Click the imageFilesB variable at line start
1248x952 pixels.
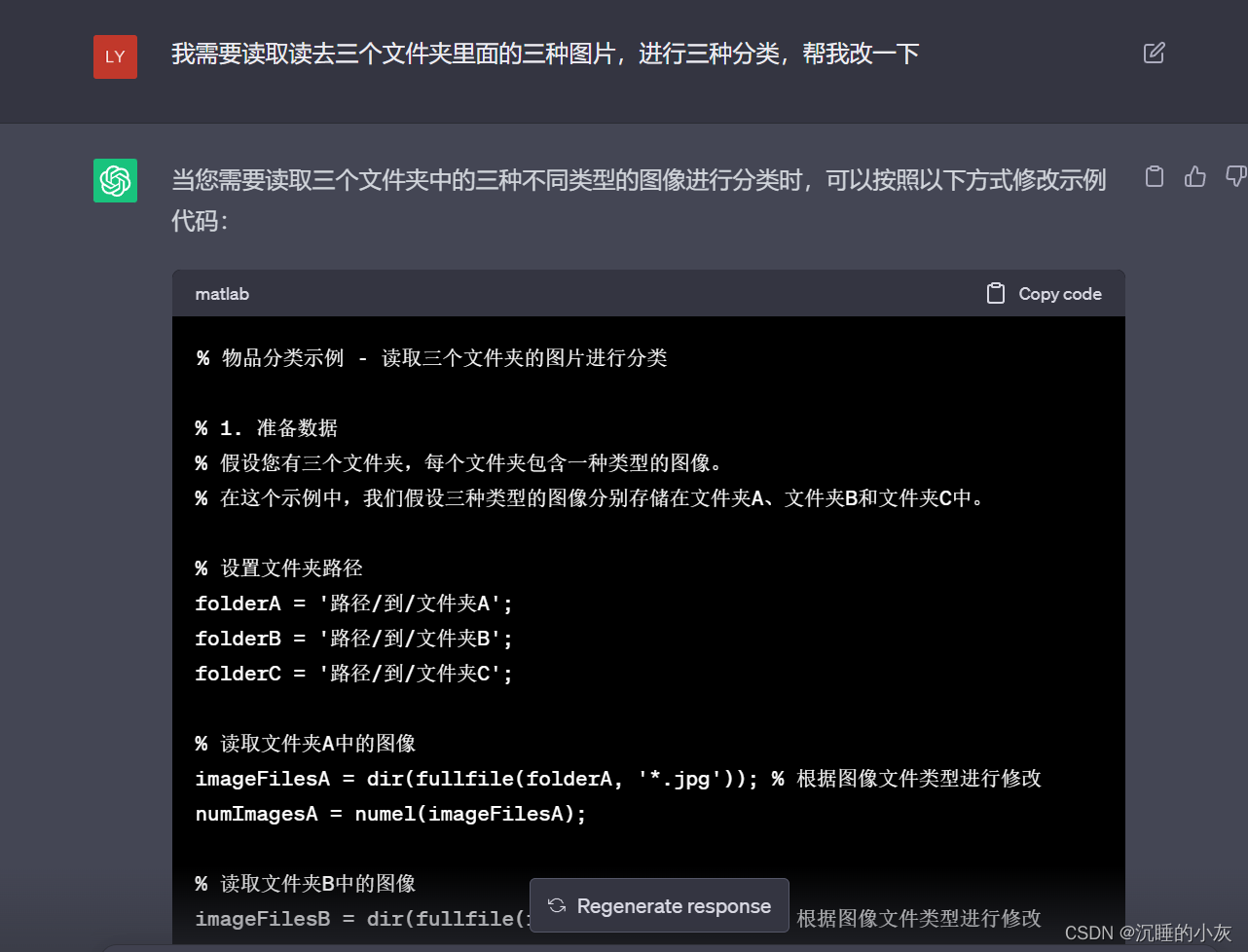pyautogui.click(x=263, y=919)
